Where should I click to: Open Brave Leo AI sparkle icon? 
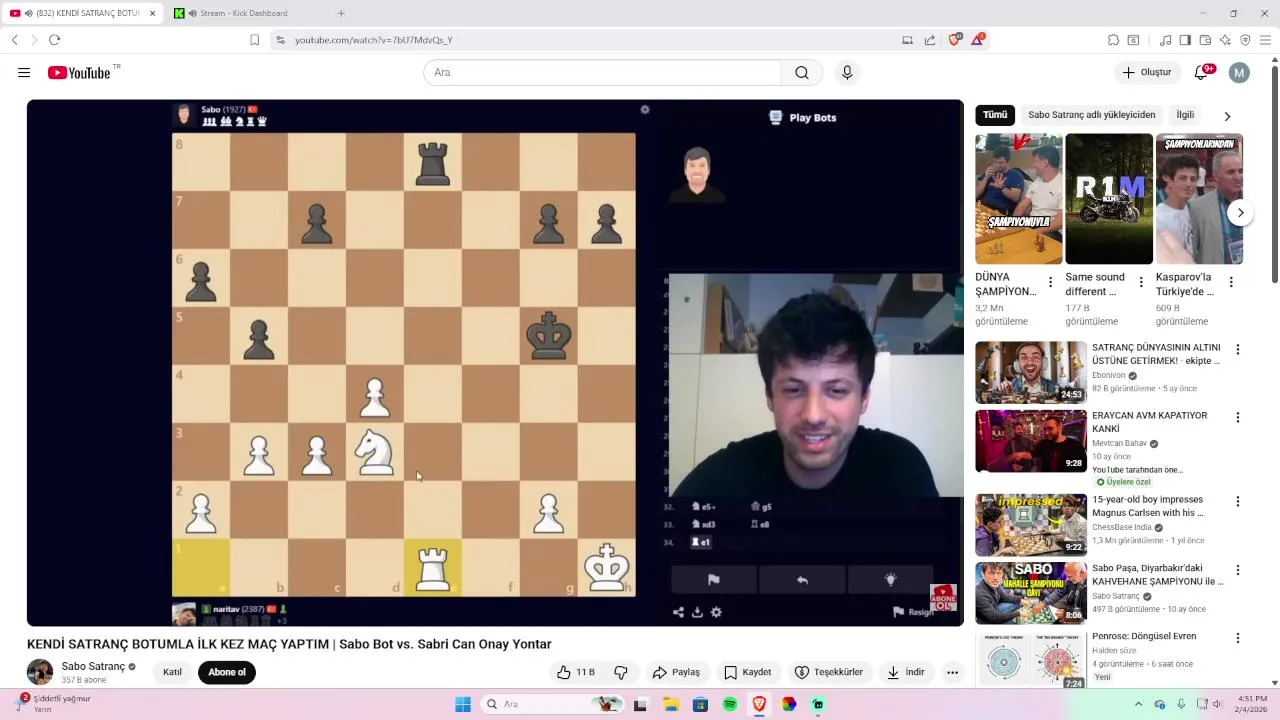(x=1225, y=40)
